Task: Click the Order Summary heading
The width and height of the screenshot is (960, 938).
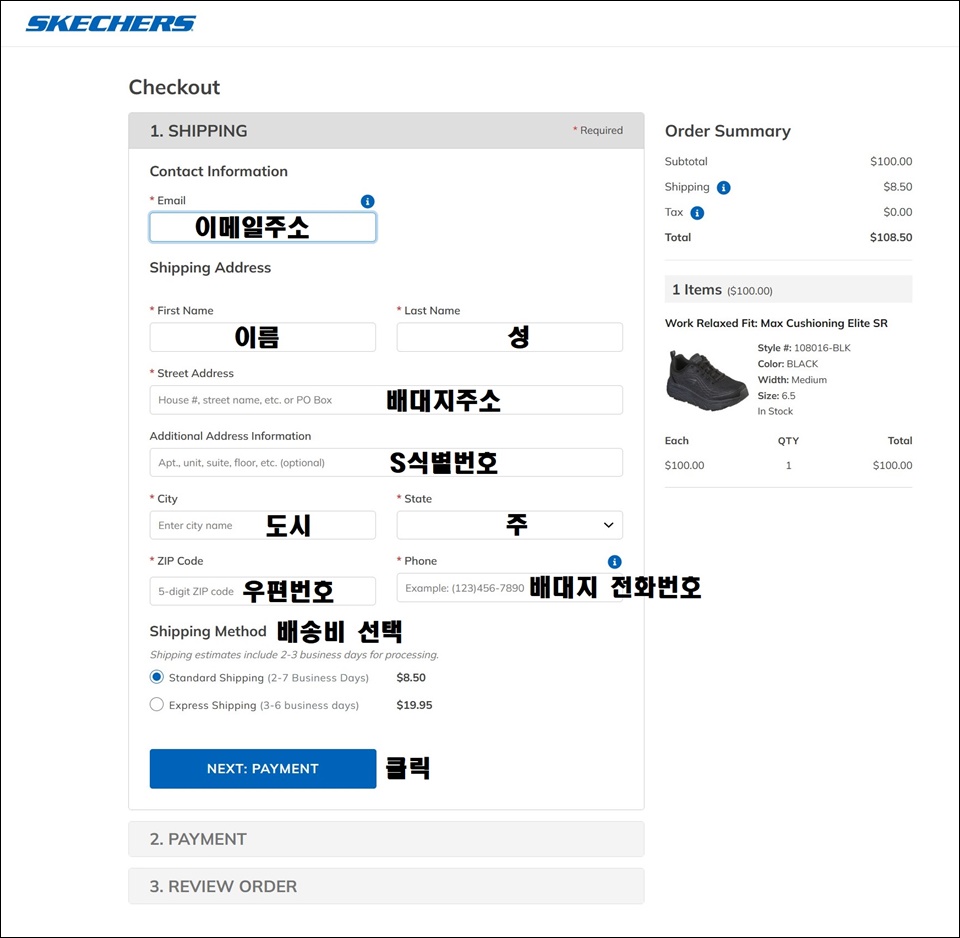Action: tap(727, 131)
